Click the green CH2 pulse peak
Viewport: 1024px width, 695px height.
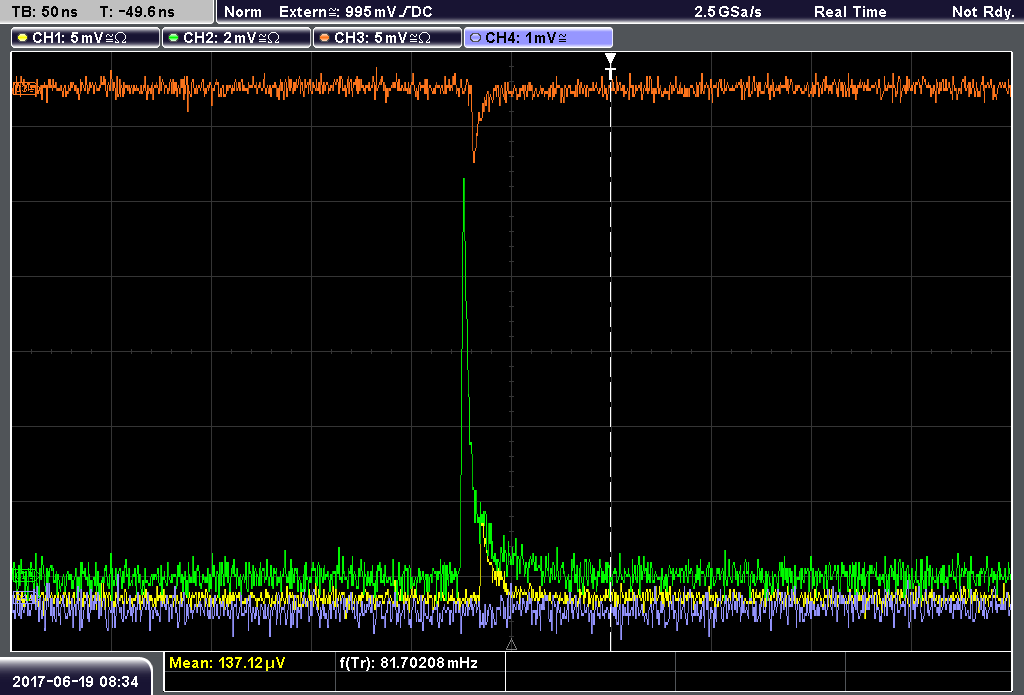pos(464,180)
